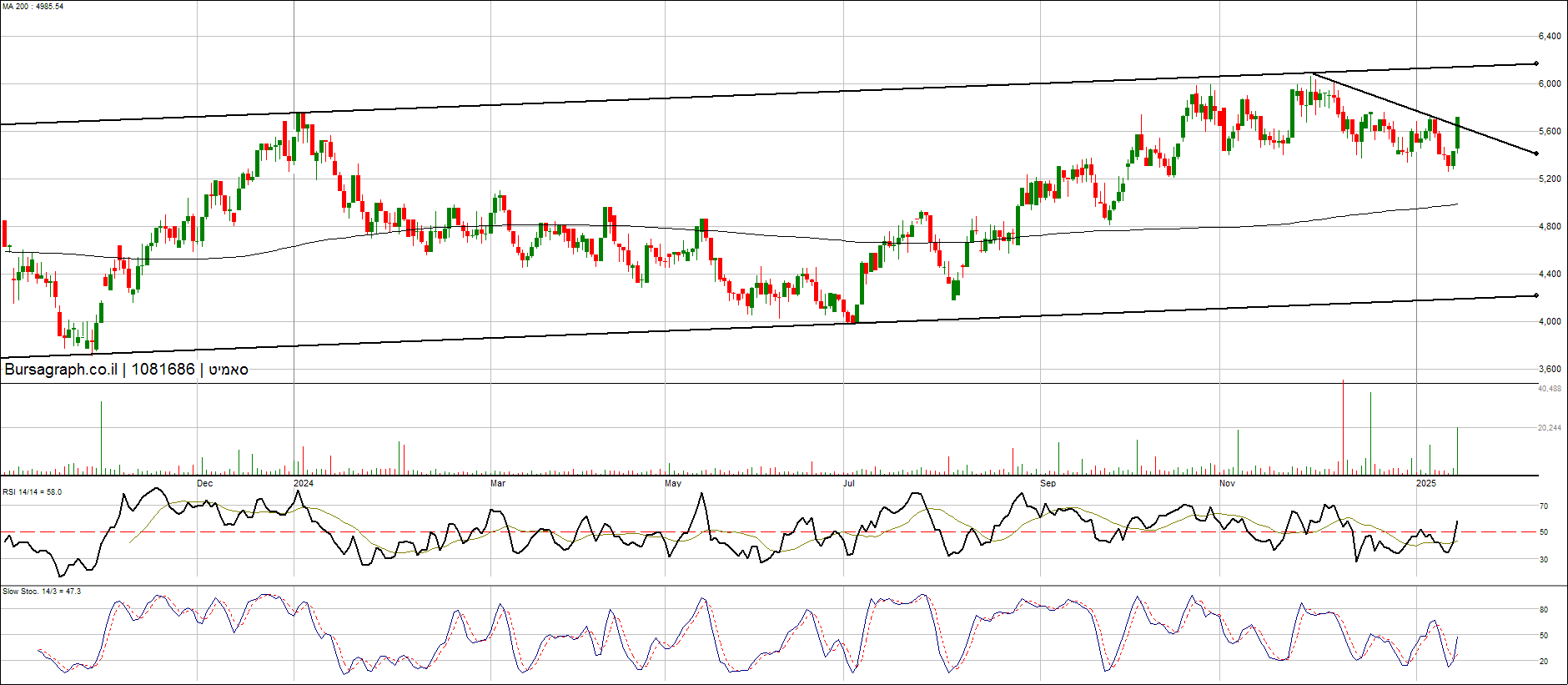Viewport: 1568px width, 685px height.
Task: Click the Sep date axis label
Action: (1048, 483)
